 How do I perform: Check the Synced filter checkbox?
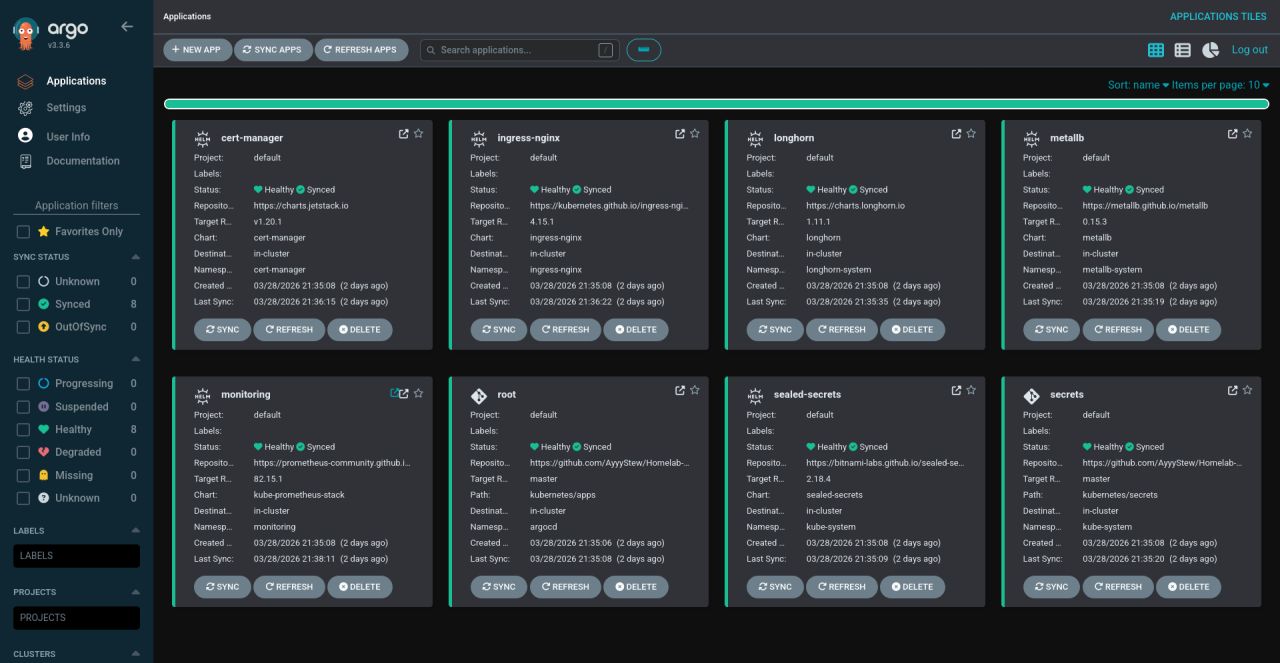point(23,304)
